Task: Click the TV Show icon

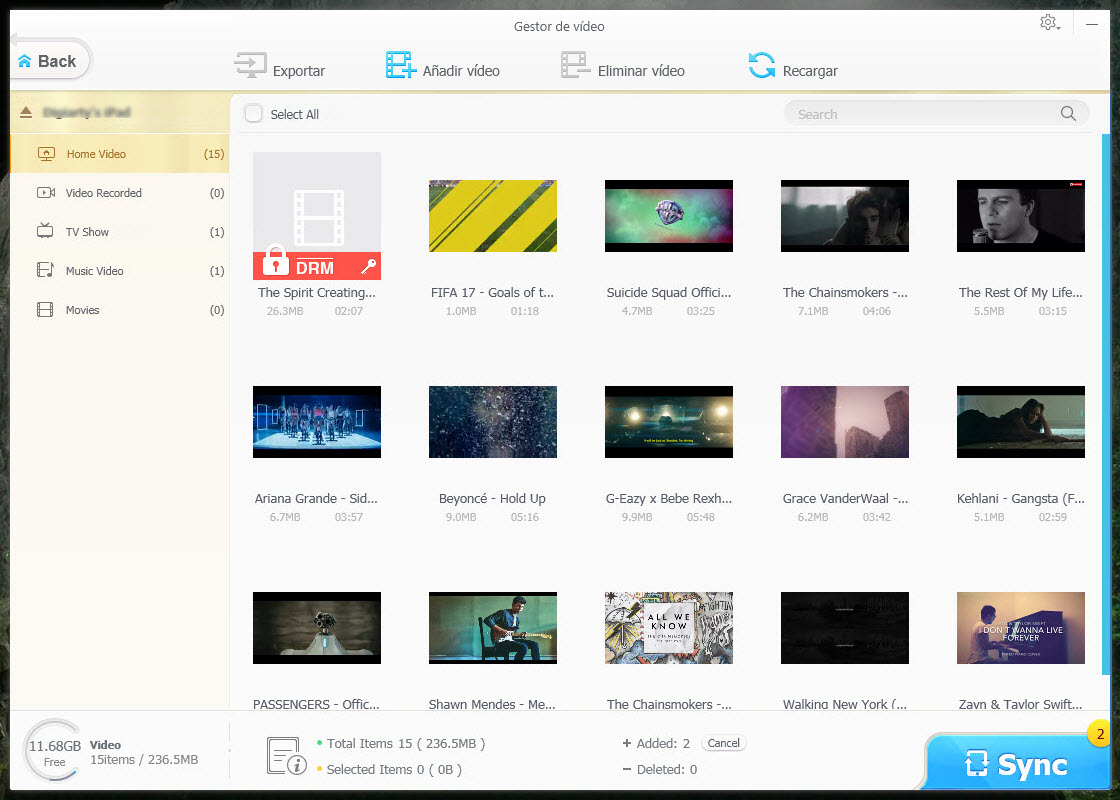Action: point(45,231)
